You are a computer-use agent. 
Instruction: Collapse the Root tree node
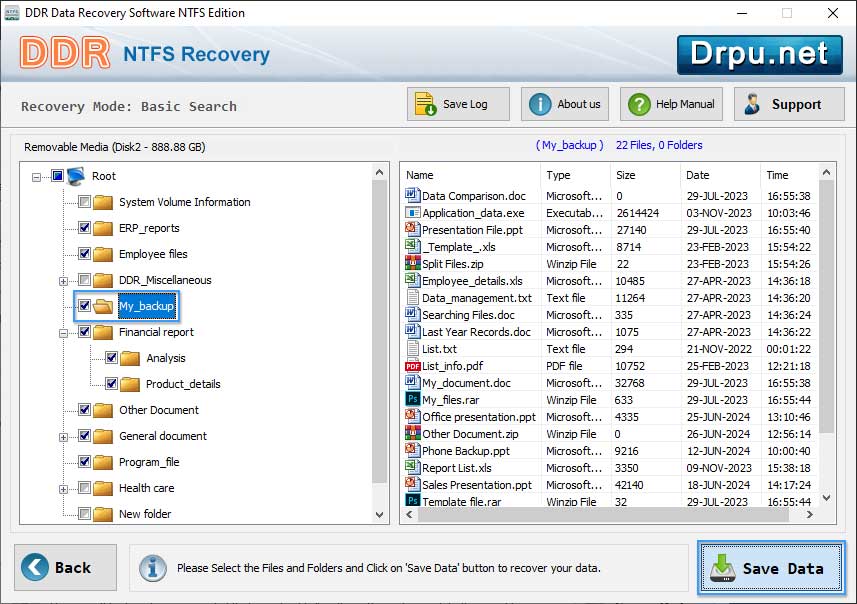click(x=36, y=177)
